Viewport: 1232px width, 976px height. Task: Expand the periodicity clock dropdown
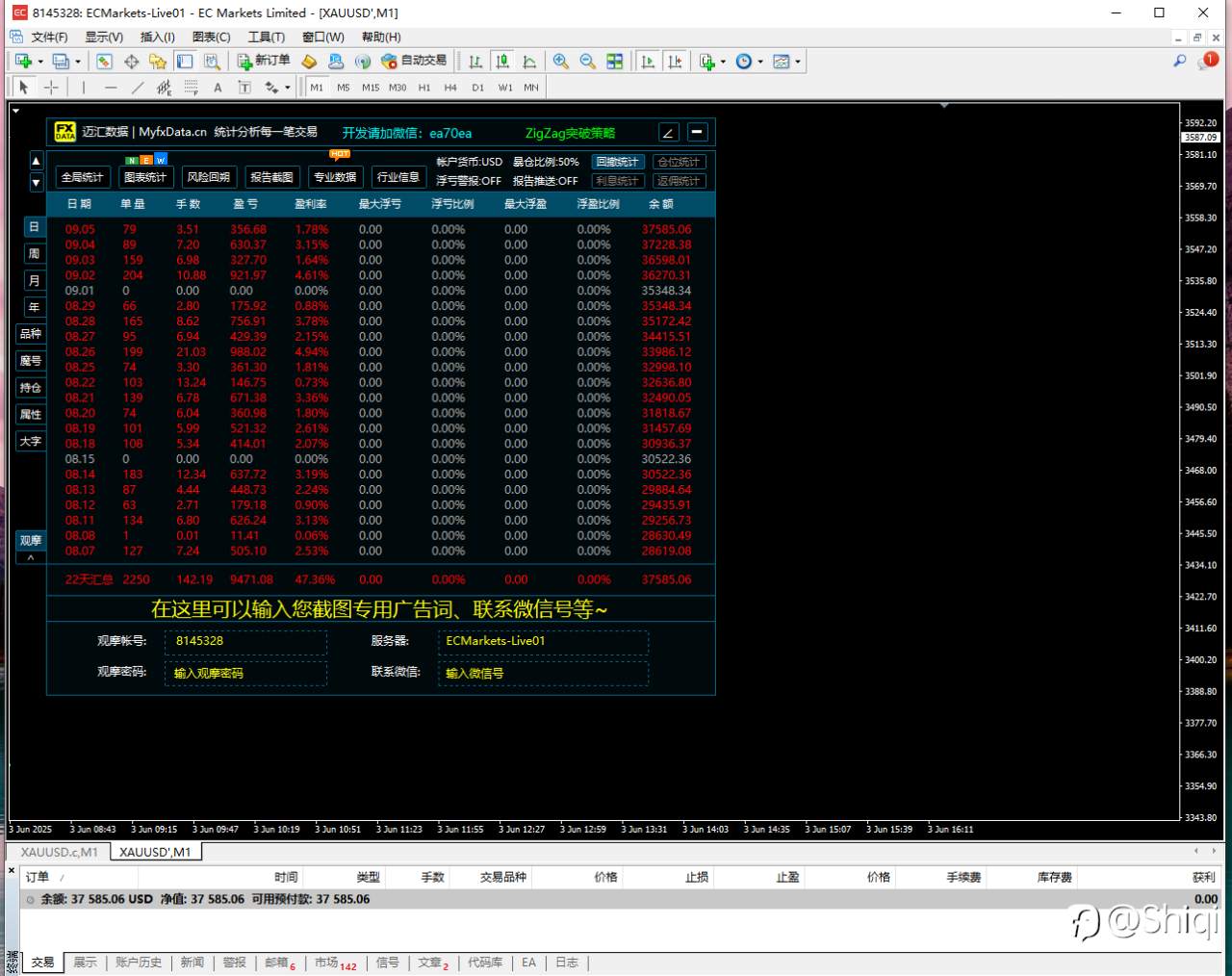760,62
